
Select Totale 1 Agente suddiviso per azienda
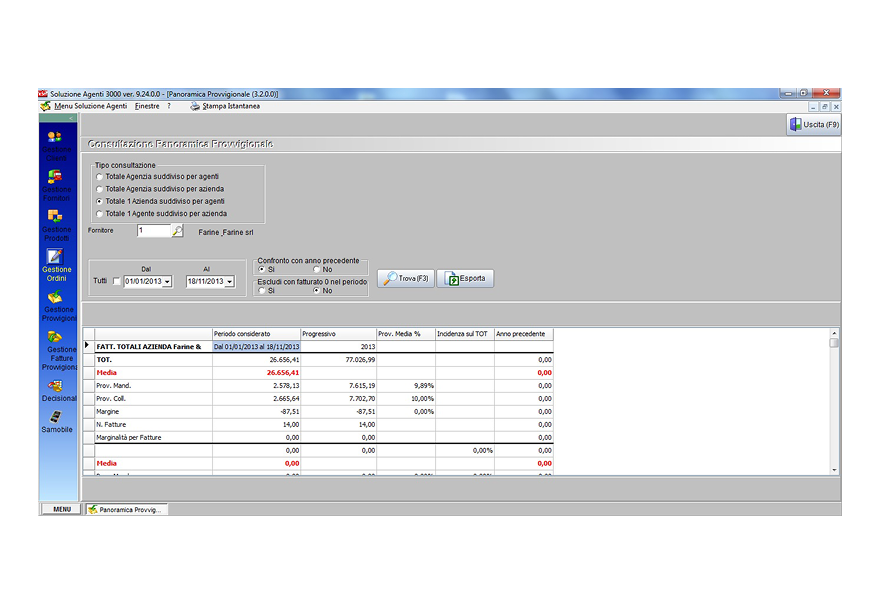click(99, 213)
